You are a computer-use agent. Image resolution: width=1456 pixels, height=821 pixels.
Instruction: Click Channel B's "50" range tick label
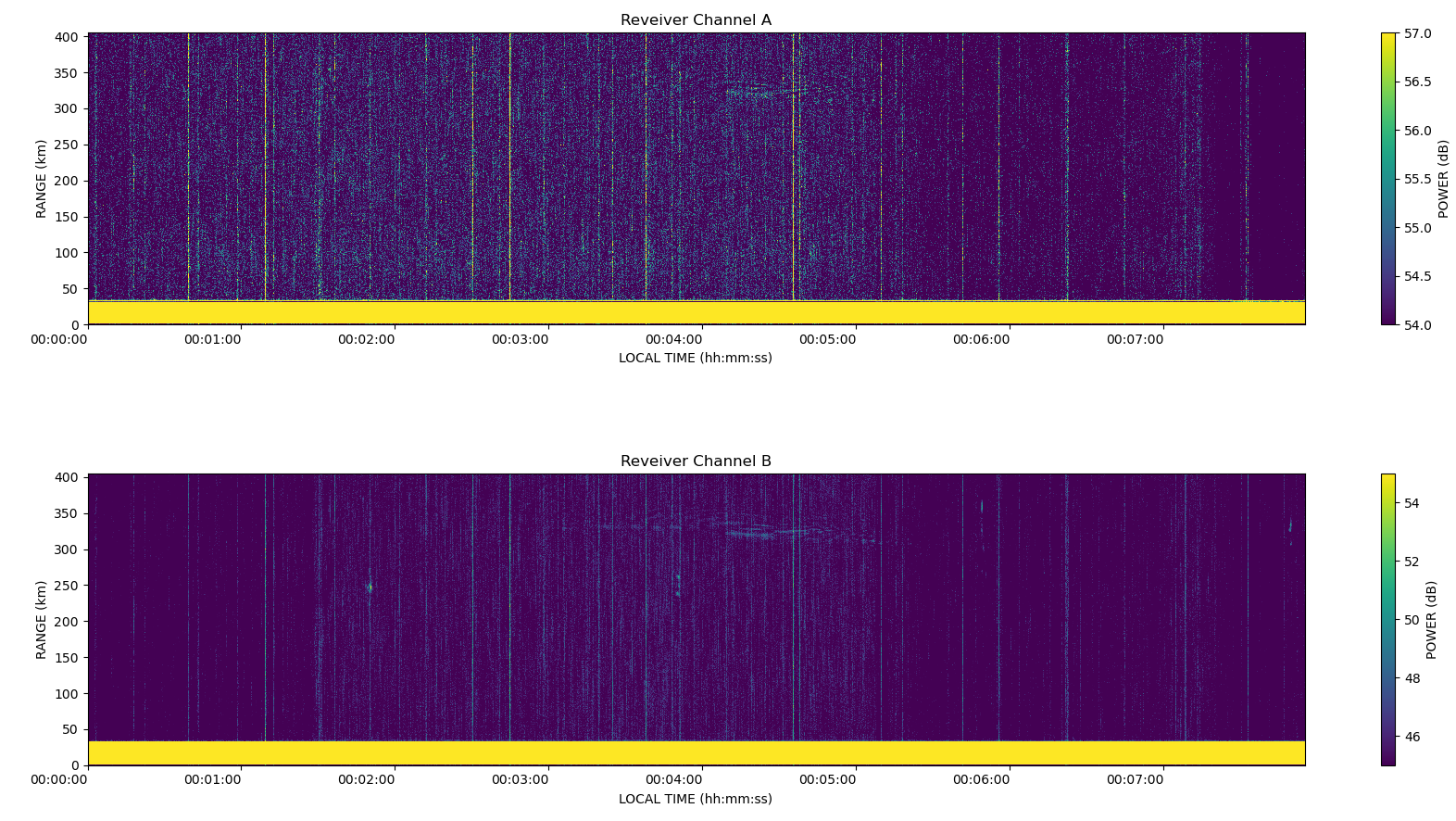pyautogui.click(x=71, y=730)
